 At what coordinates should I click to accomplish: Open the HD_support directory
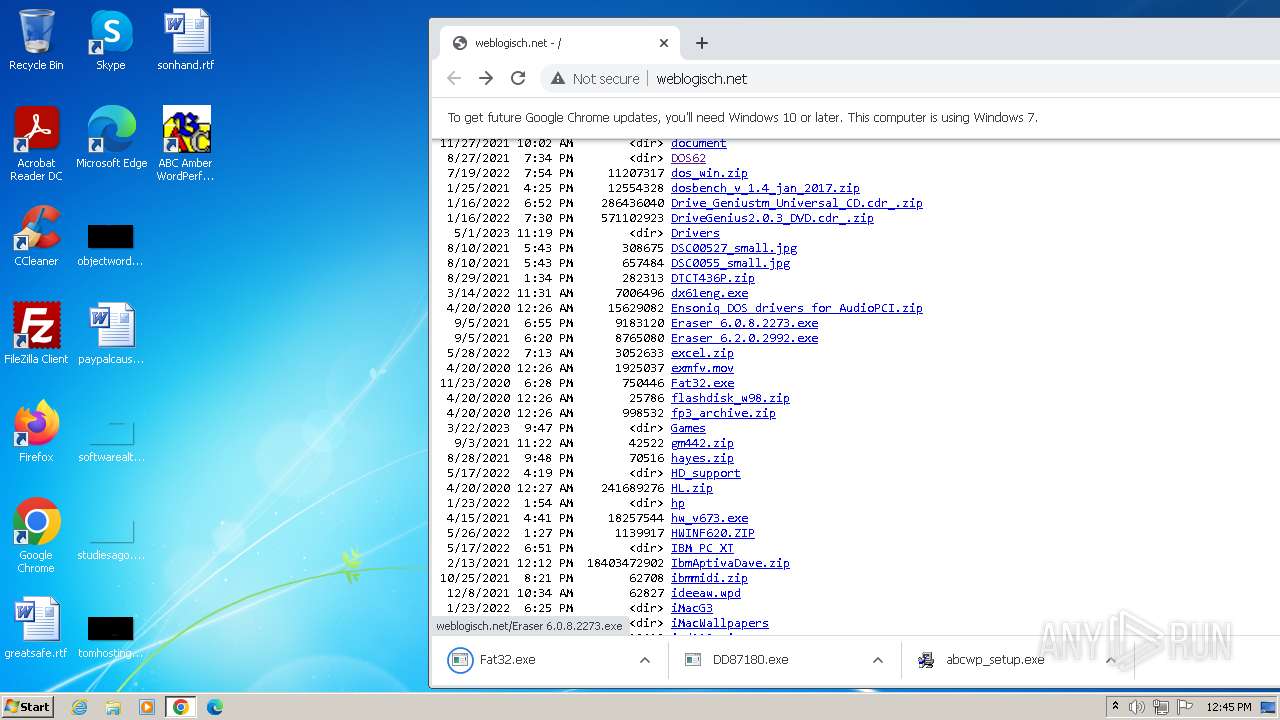706,473
